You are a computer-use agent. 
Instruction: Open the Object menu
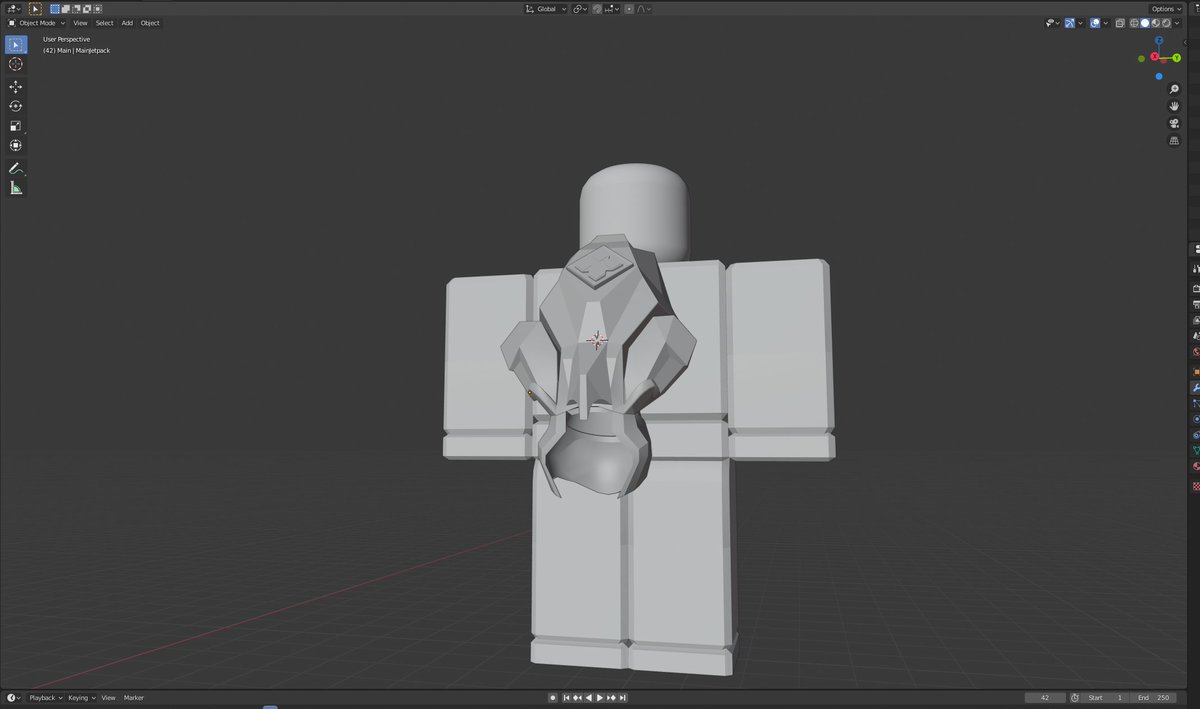pyautogui.click(x=150, y=23)
